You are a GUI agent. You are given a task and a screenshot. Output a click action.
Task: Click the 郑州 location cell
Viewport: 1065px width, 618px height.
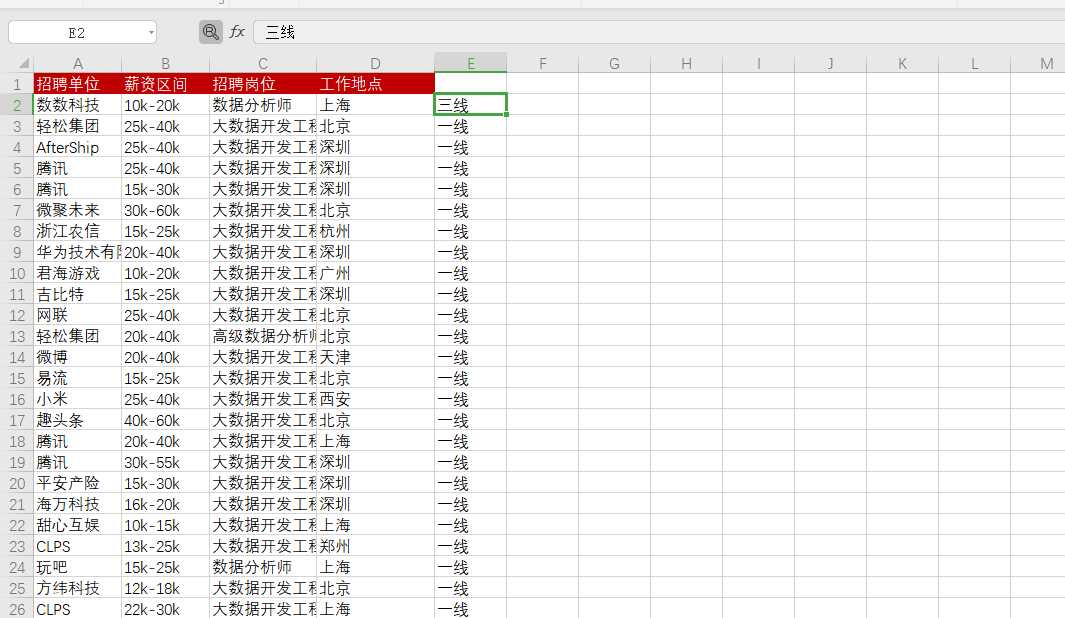click(x=376, y=546)
